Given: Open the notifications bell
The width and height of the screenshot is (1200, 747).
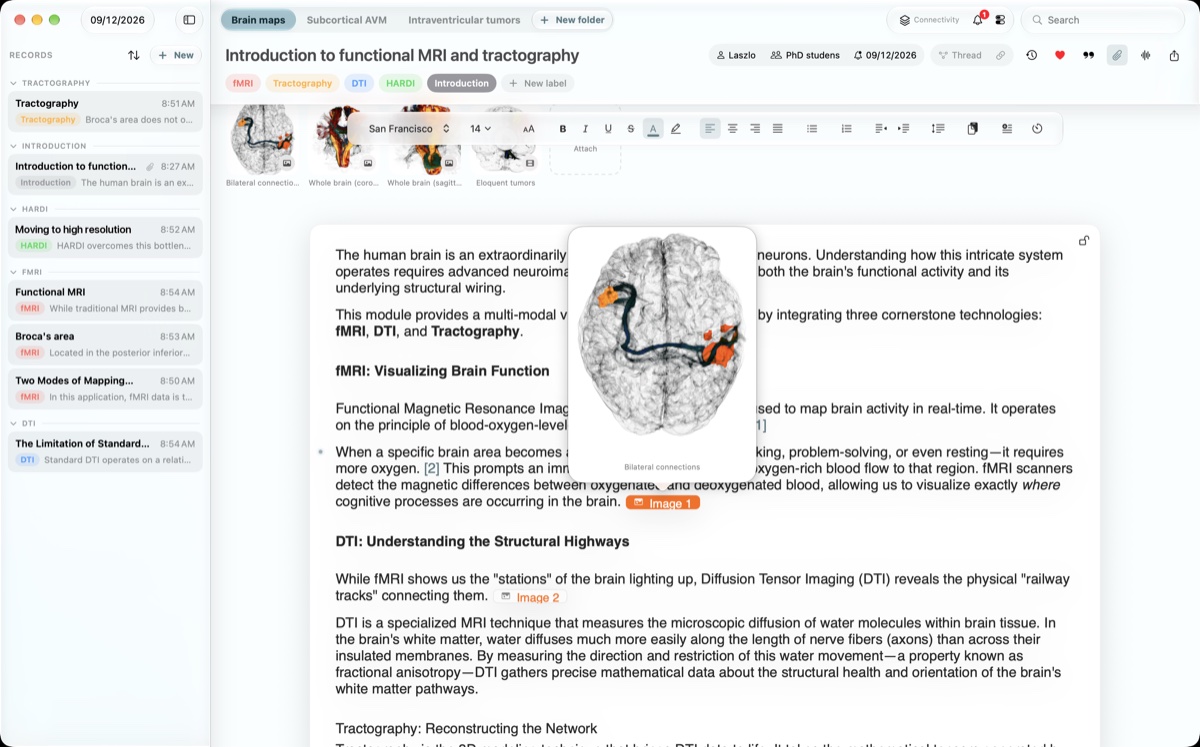Looking at the screenshot, I should pos(978,20).
